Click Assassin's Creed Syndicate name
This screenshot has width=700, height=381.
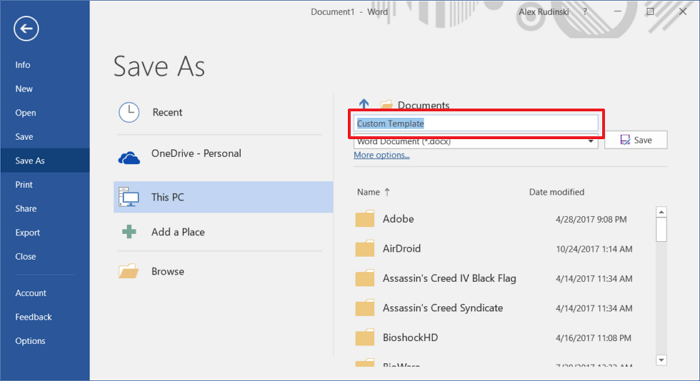442,308
